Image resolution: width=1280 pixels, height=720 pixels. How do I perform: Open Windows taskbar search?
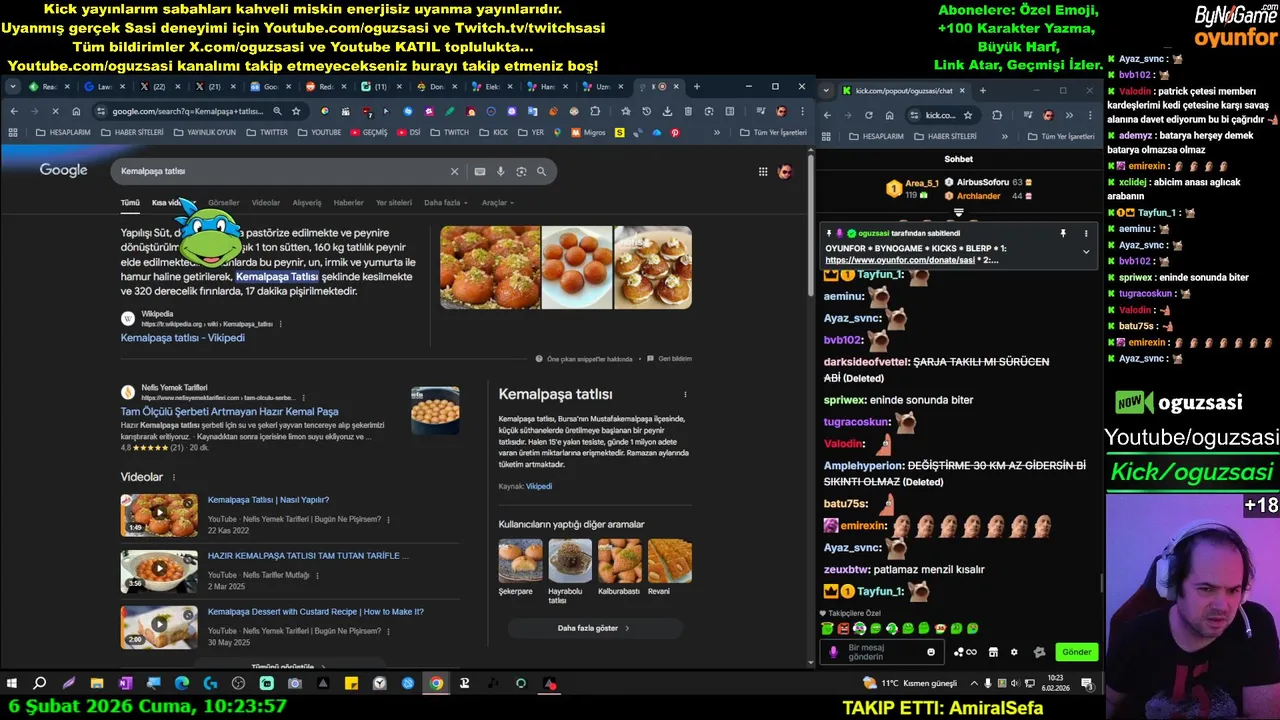tap(40, 684)
